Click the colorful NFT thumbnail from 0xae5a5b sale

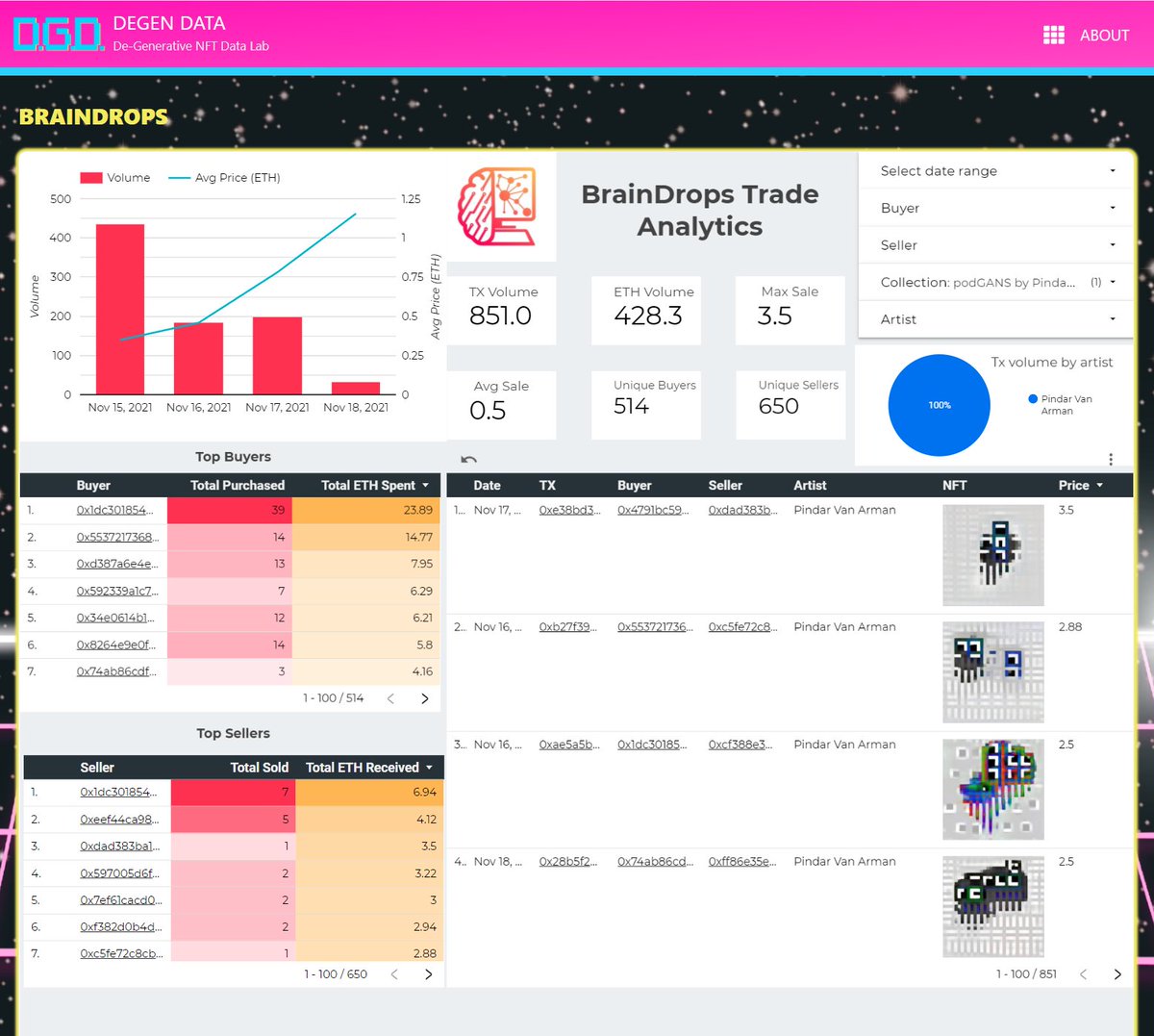[993, 790]
